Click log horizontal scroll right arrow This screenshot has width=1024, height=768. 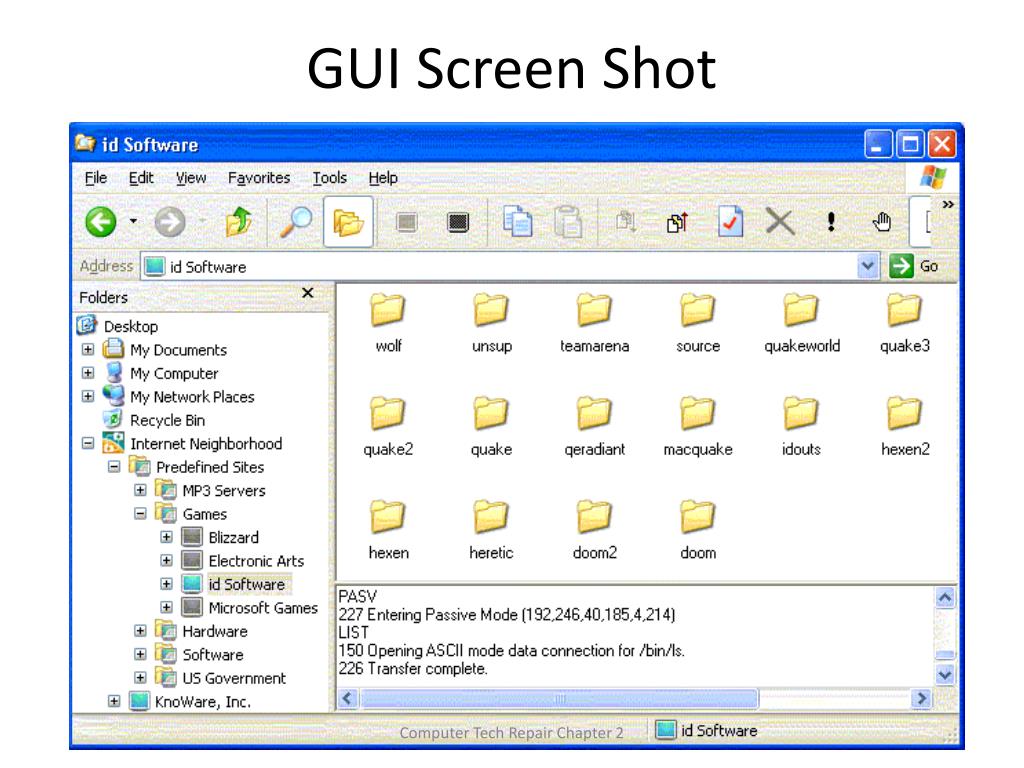pos(921,698)
